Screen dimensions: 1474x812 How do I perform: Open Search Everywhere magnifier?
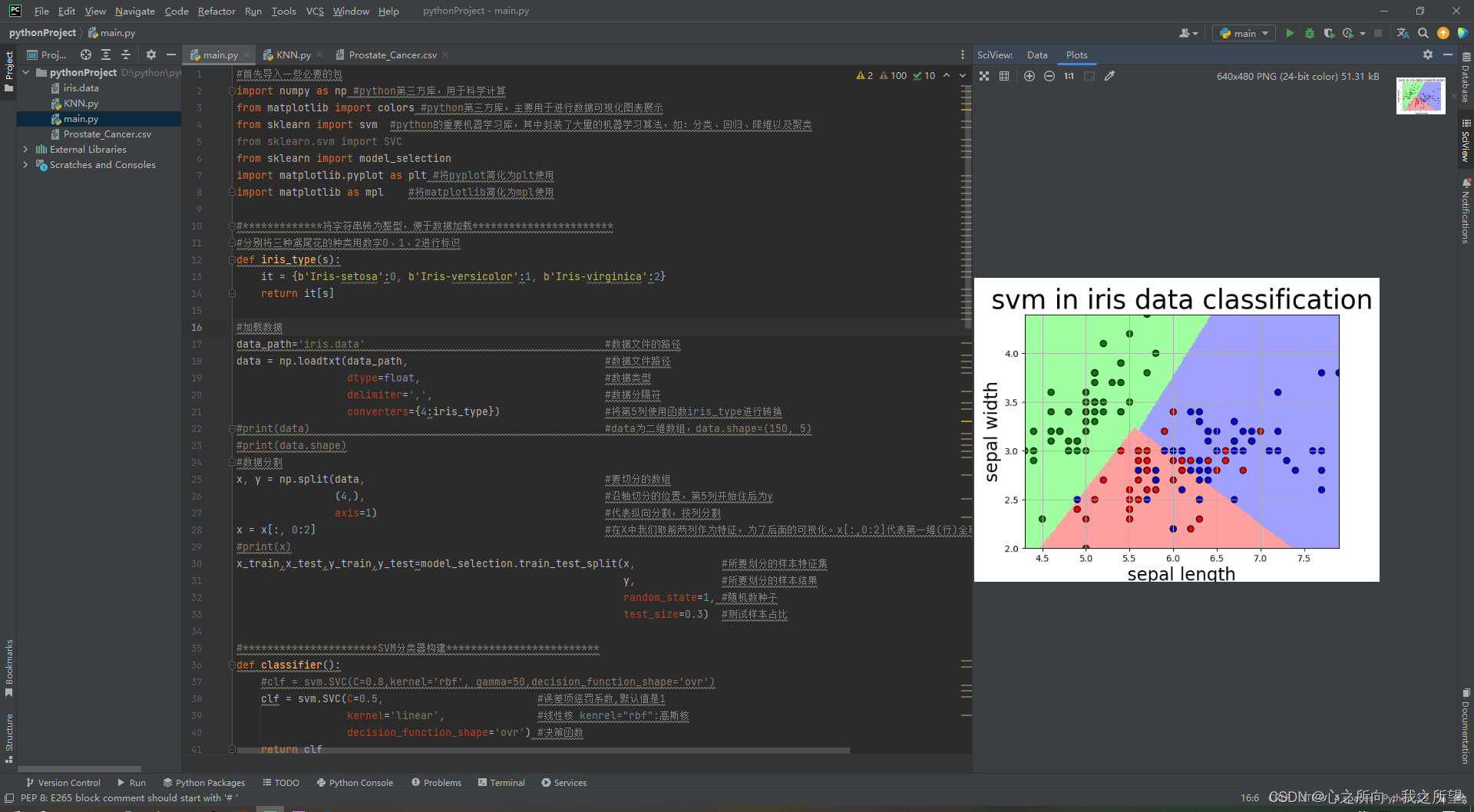click(1423, 33)
